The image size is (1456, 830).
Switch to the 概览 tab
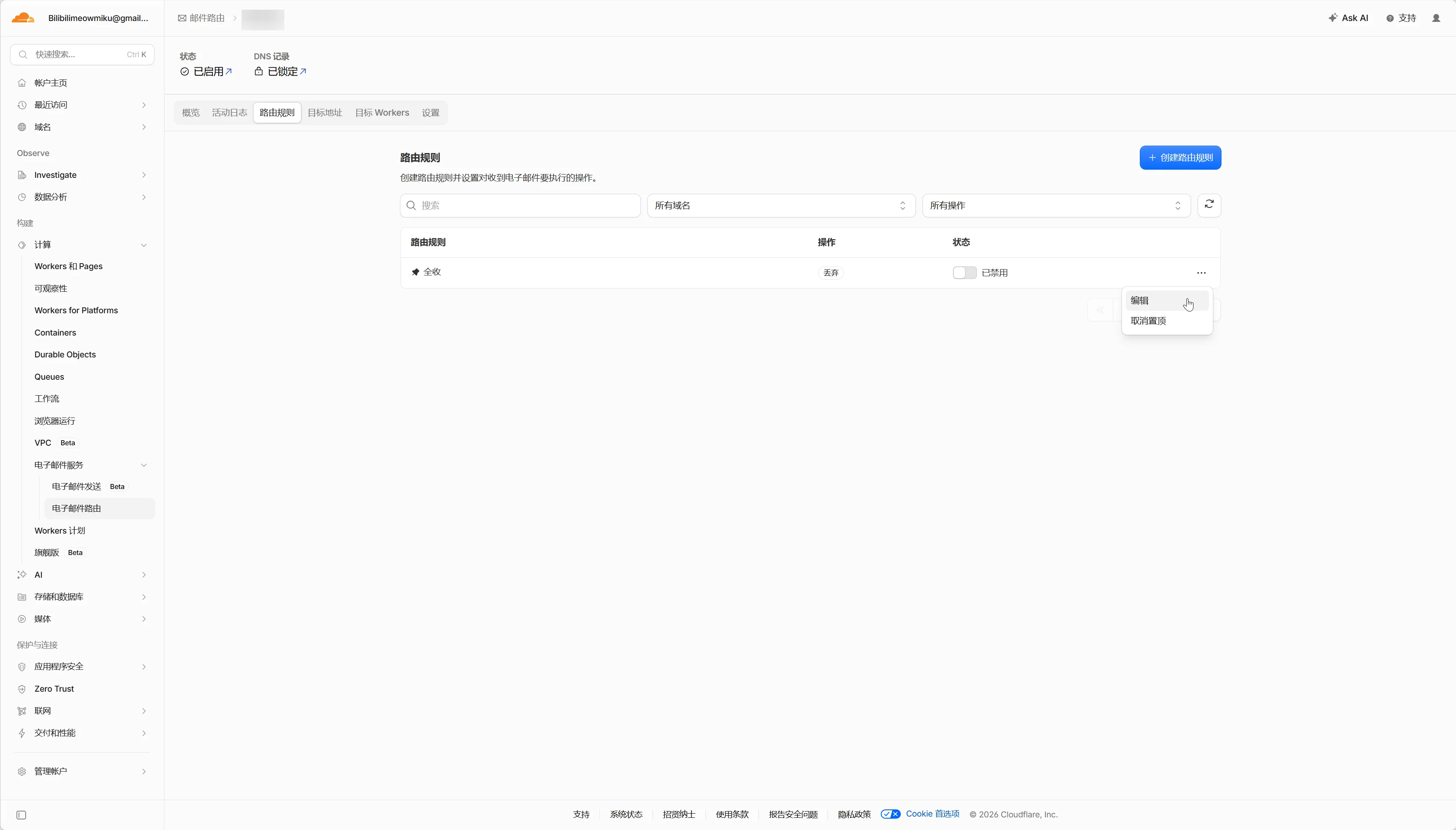pyautogui.click(x=191, y=113)
